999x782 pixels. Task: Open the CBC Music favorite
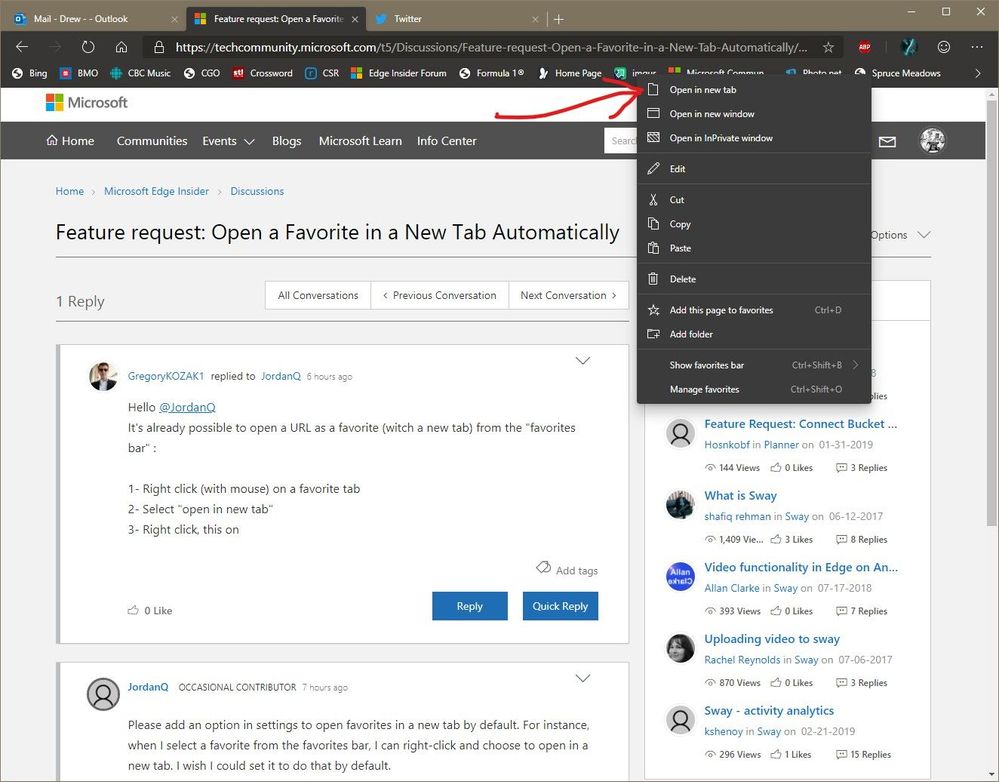tap(140, 73)
